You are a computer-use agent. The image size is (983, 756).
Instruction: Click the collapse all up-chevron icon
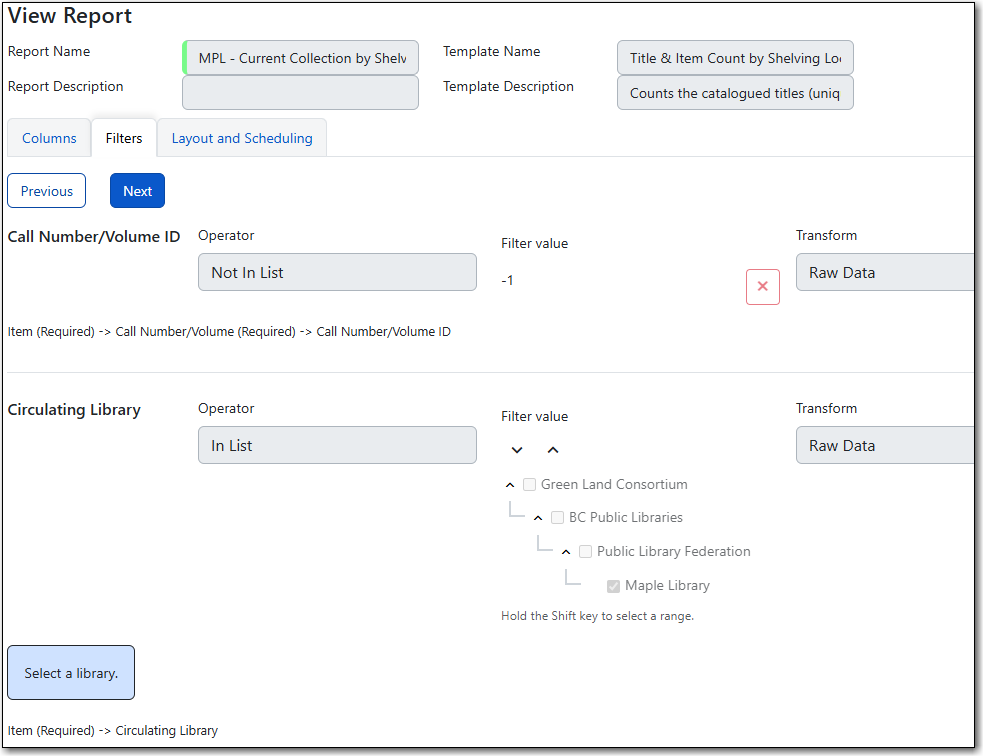(553, 450)
